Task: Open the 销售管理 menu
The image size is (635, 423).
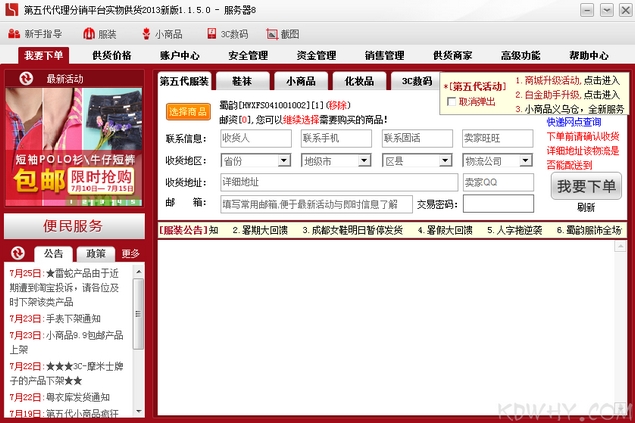Action: click(x=384, y=55)
